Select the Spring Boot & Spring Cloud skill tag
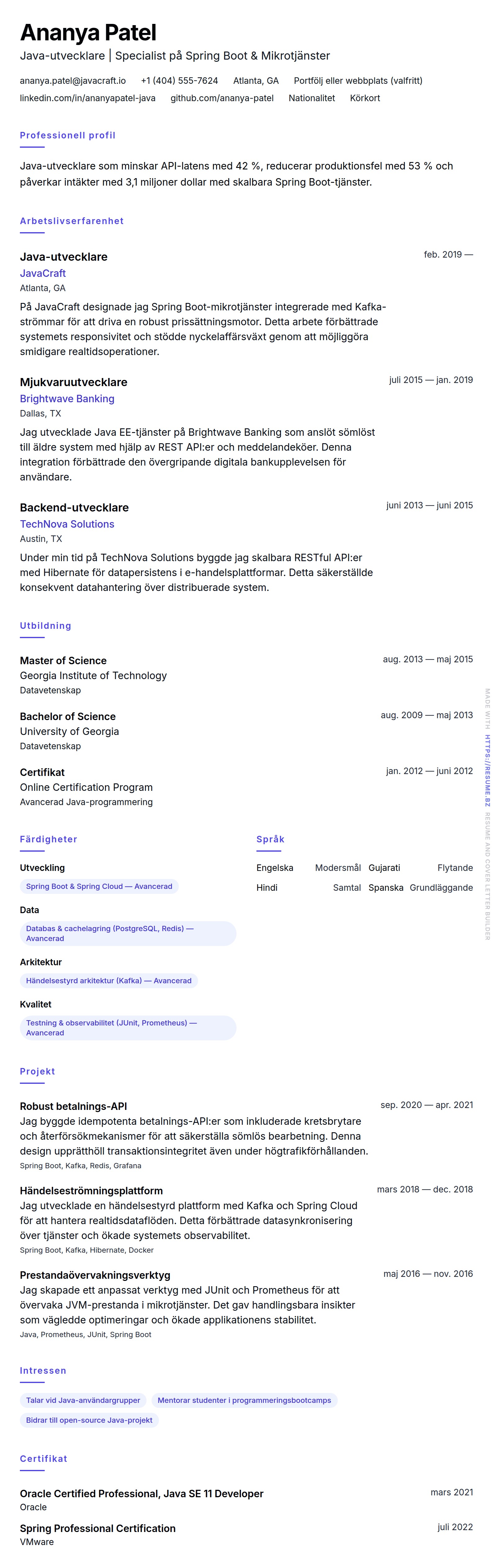Viewport: 493px width, 1568px height. click(x=99, y=886)
